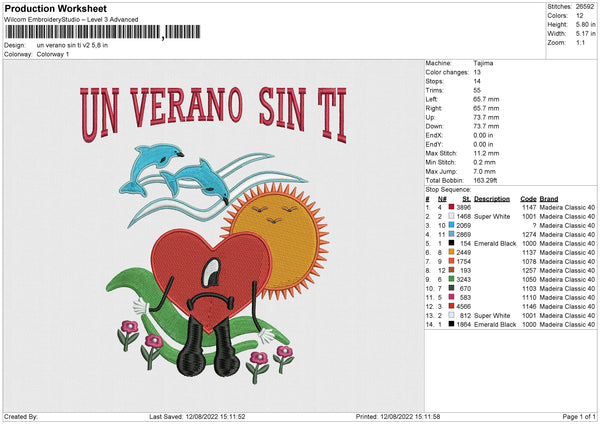
Task: Click the 'Printed: 12/08/2022 15:11:58' text
Action: 398,416
